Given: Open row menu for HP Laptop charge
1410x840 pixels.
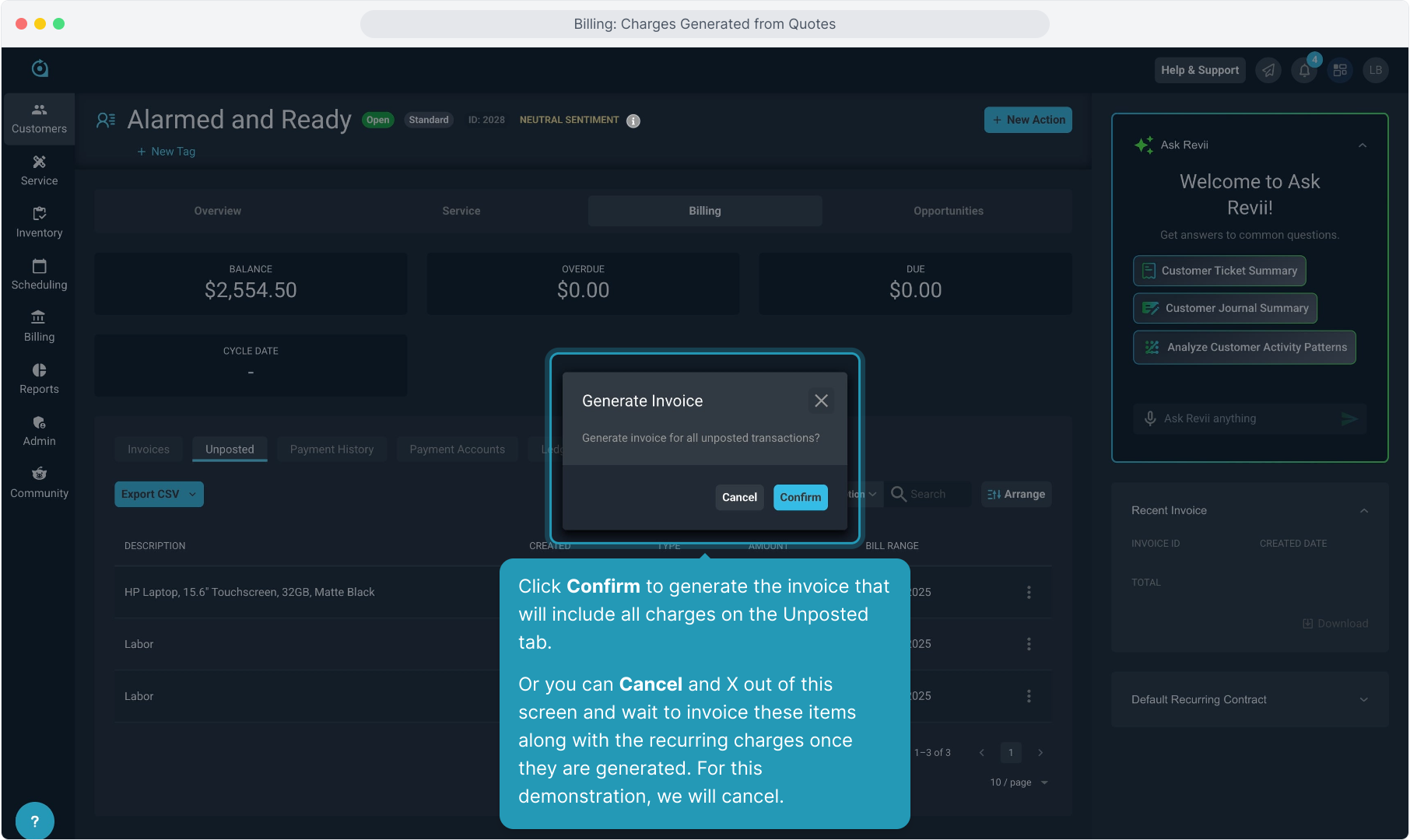Looking at the screenshot, I should coord(1029,592).
